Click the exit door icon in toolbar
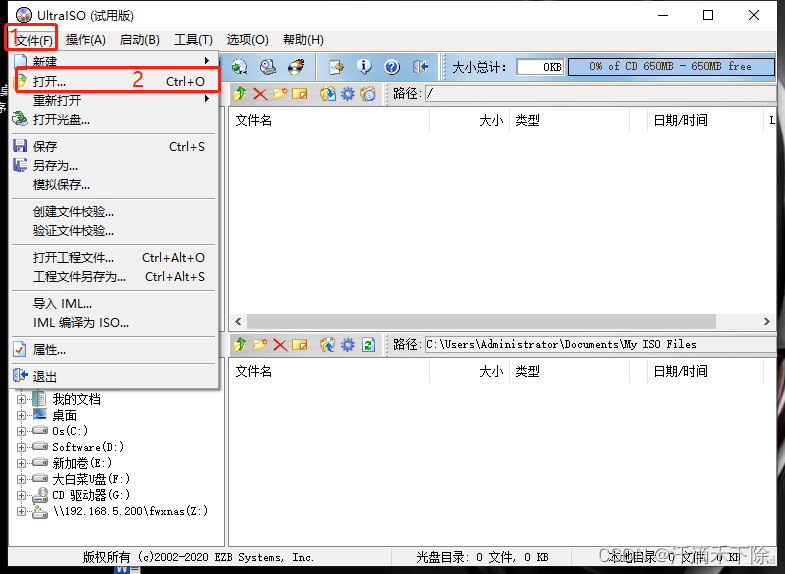785x574 pixels. (x=420, y=67)
